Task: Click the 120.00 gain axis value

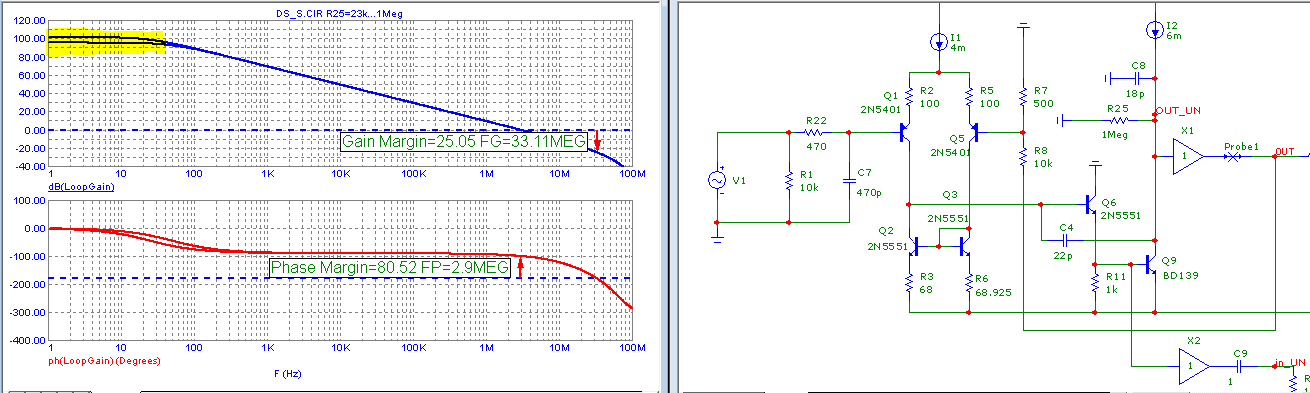Action: pos(31,21)
